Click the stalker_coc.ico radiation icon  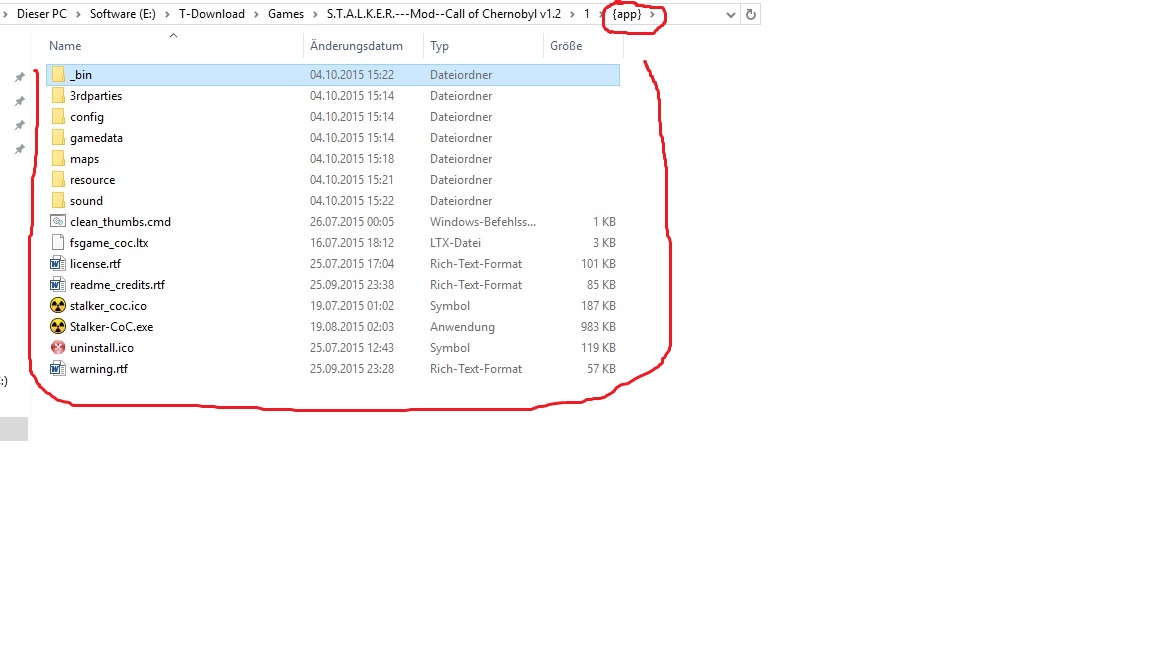coord(58,306)
